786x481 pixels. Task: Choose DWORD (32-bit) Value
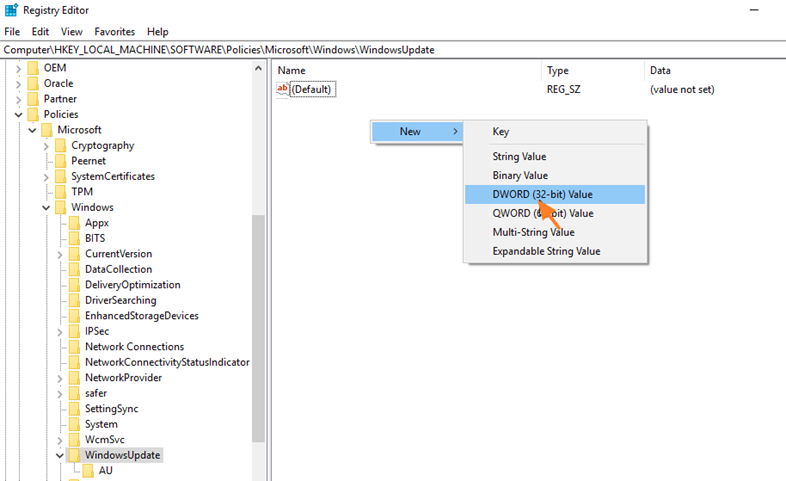(x=555, y=194)
